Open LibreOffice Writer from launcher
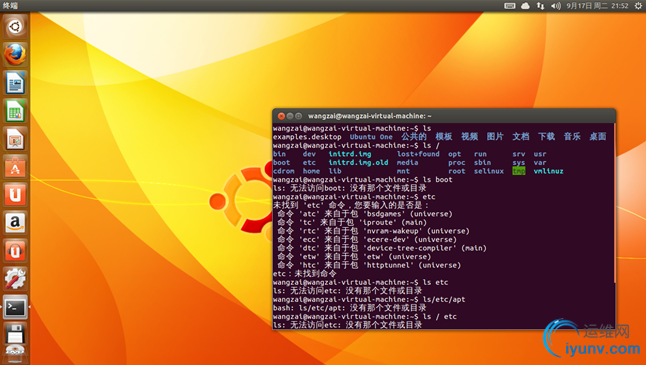The height and width of the screenshot is (365, 646). [x=15, y=82]
